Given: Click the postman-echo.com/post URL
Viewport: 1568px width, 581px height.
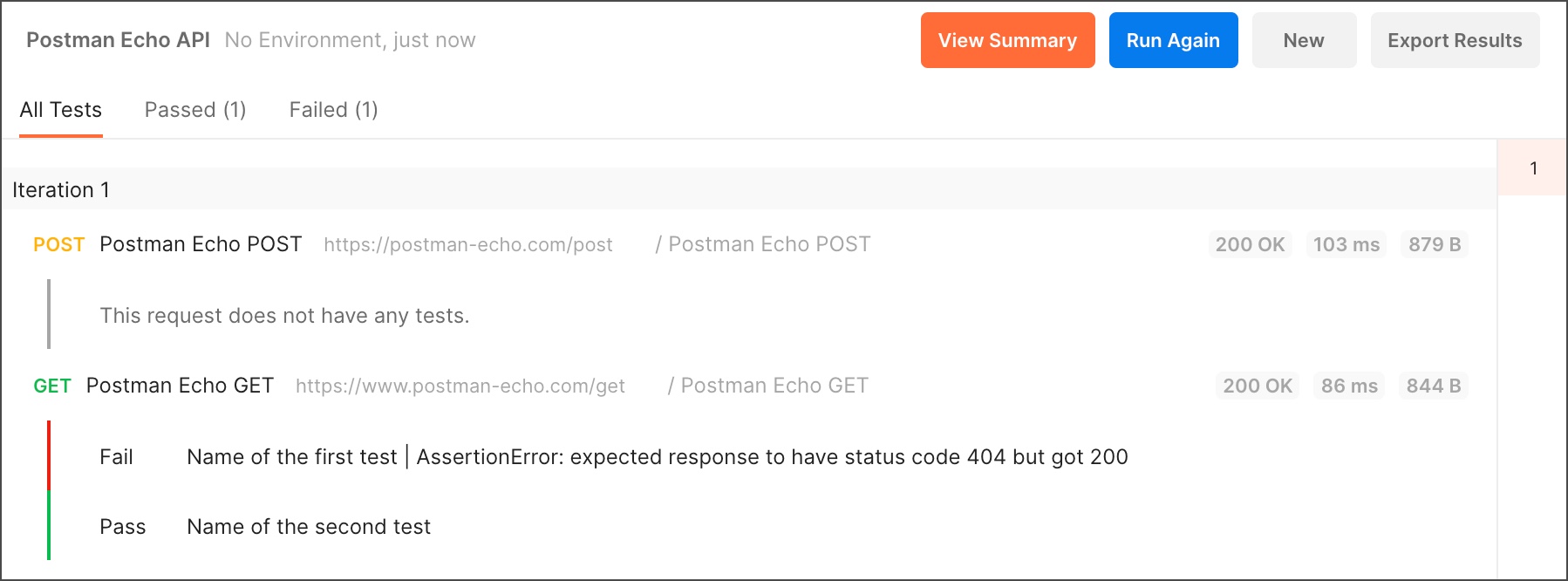Looking at the screenshot, I should (468, 245).
